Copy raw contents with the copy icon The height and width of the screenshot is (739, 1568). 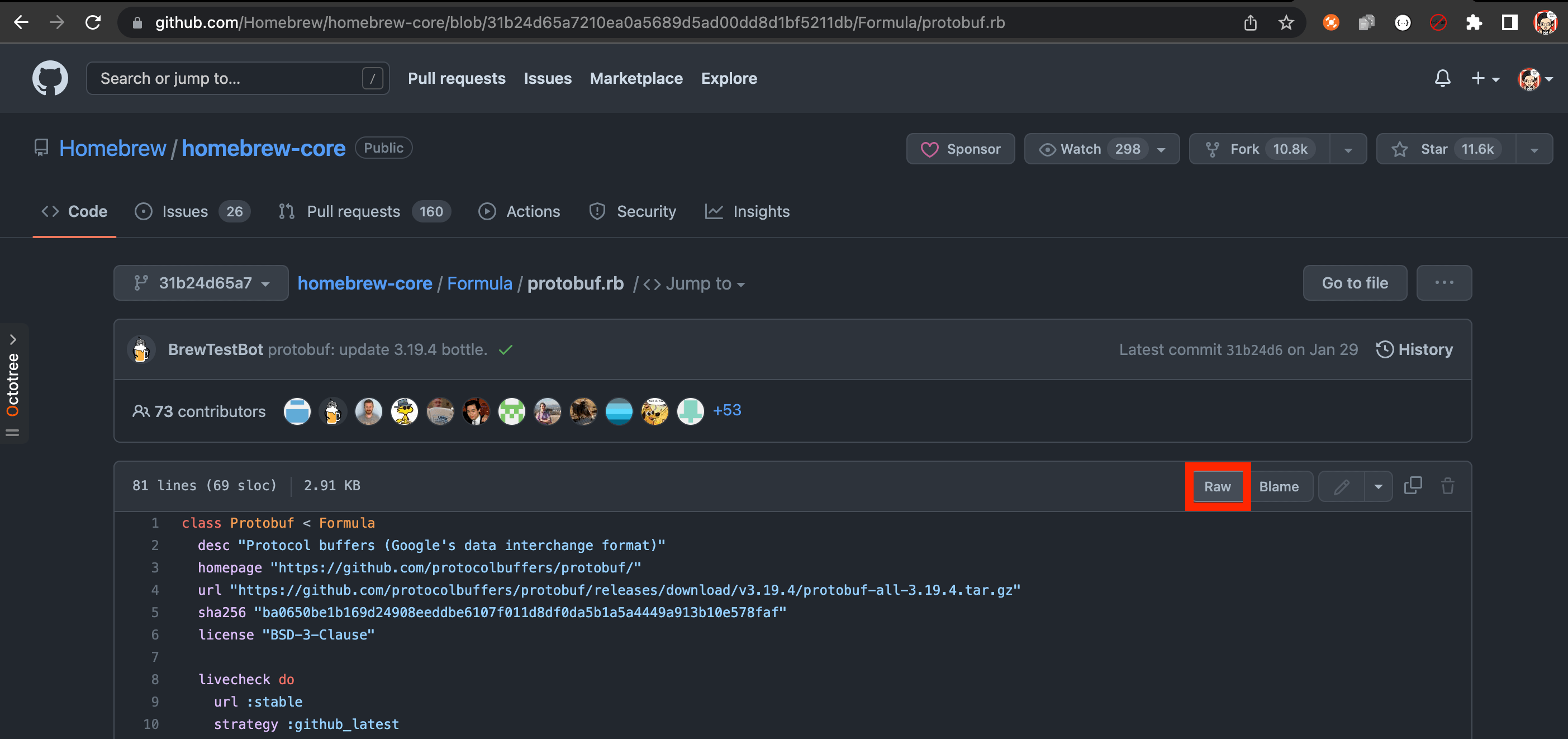[1413, 486]
